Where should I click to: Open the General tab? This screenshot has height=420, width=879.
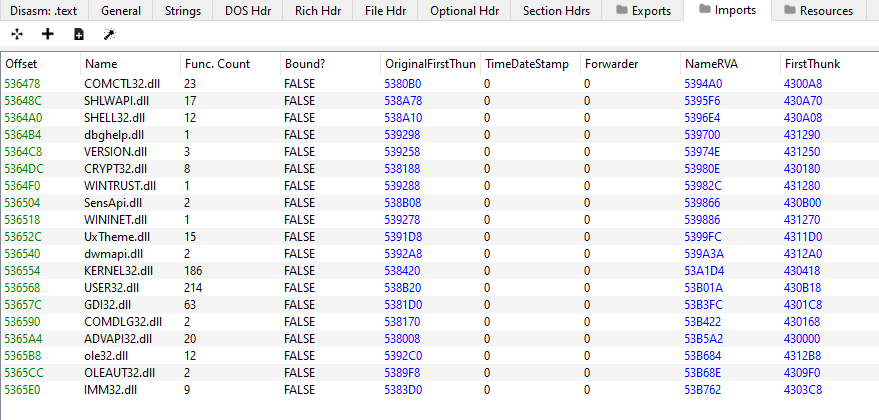tap(122, 11)
